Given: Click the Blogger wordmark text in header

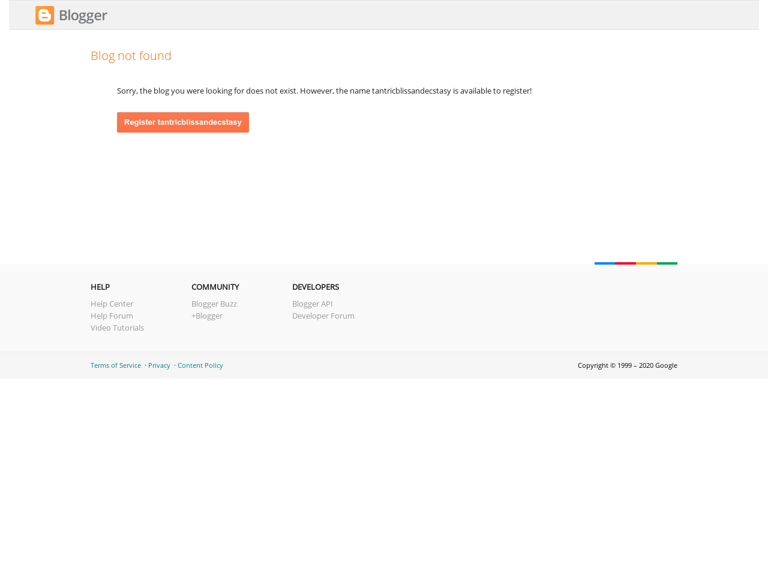Looking at the screenshot, I should point(83,15).
